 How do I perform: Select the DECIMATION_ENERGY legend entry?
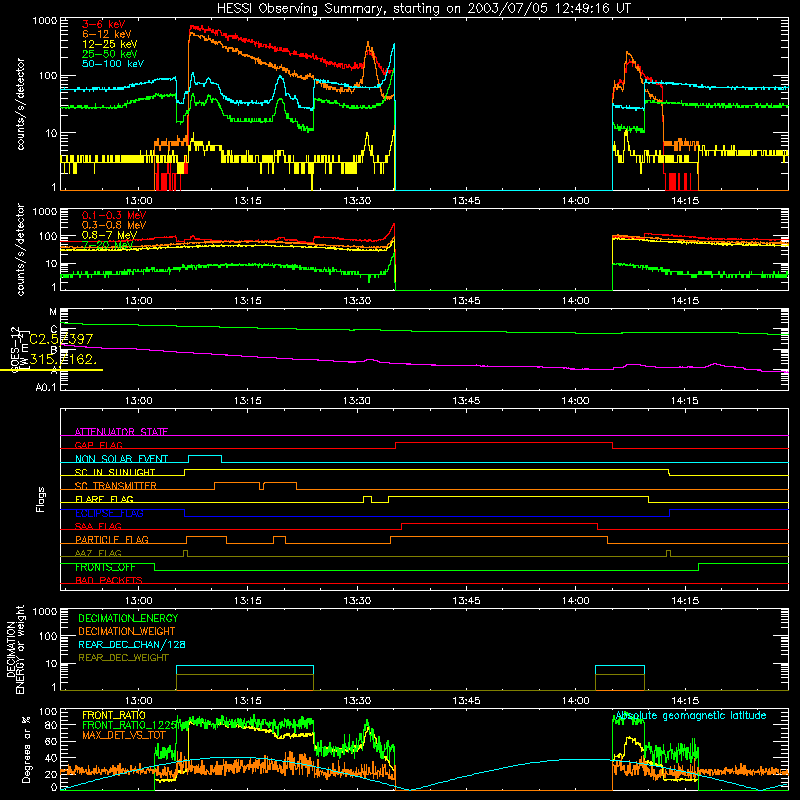click(x=128, y=618)
